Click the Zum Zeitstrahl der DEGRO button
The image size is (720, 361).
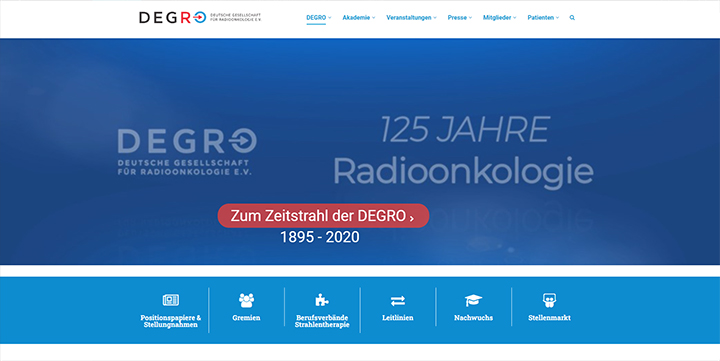pyautogui.click(x=323, y=216)
